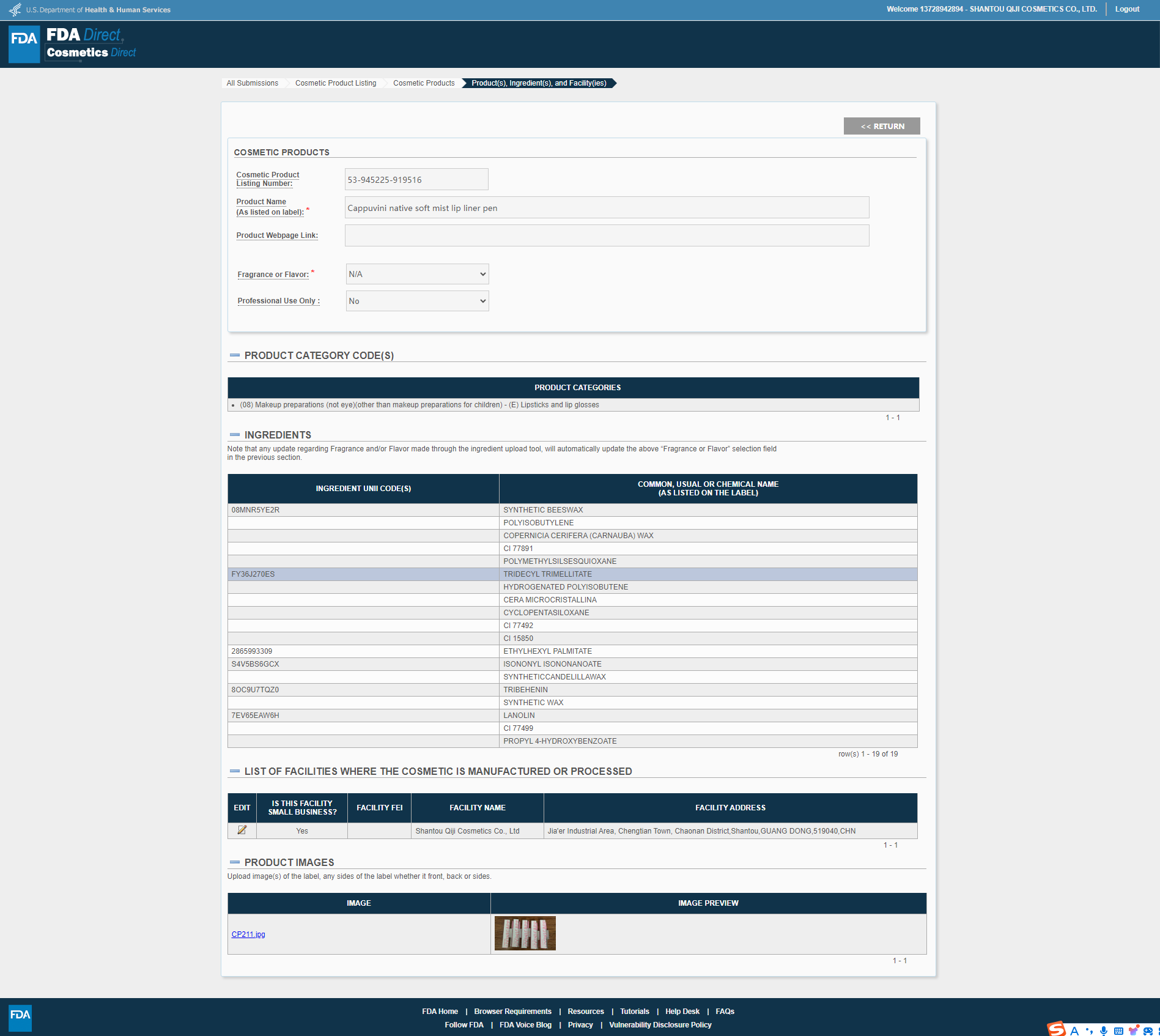Image resolution: width=1160 pixels, height=1036 pixels.
Task: Click the HHS eagle emblem icon
Action: point(15,10)
